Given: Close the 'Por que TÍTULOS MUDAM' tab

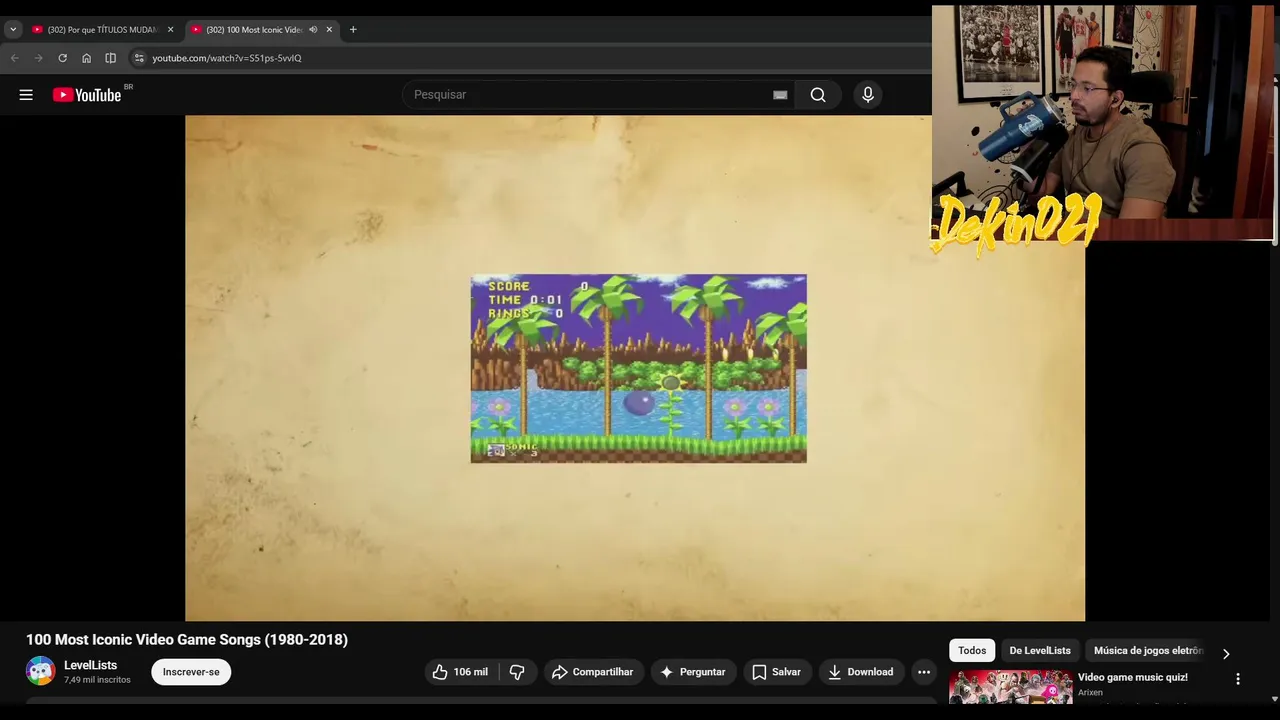Looking at the screenshot, I should (x=170, y=30).
